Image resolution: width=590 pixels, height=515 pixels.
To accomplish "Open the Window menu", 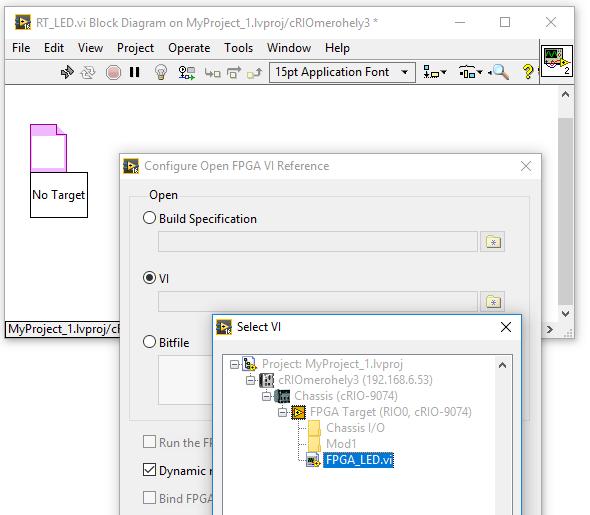I will click(289, 48).
